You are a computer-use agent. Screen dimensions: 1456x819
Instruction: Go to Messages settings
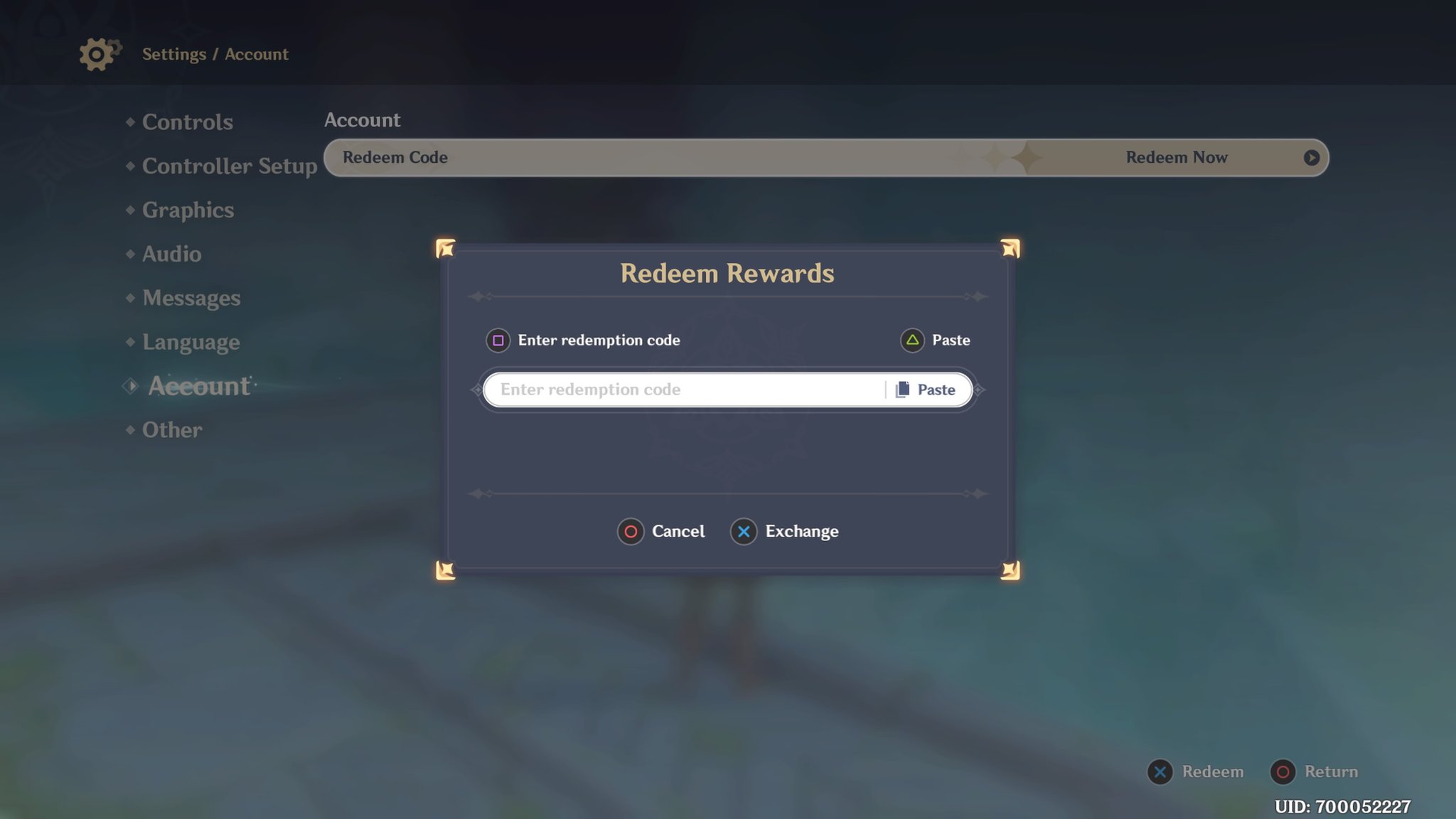click(191, 298)
